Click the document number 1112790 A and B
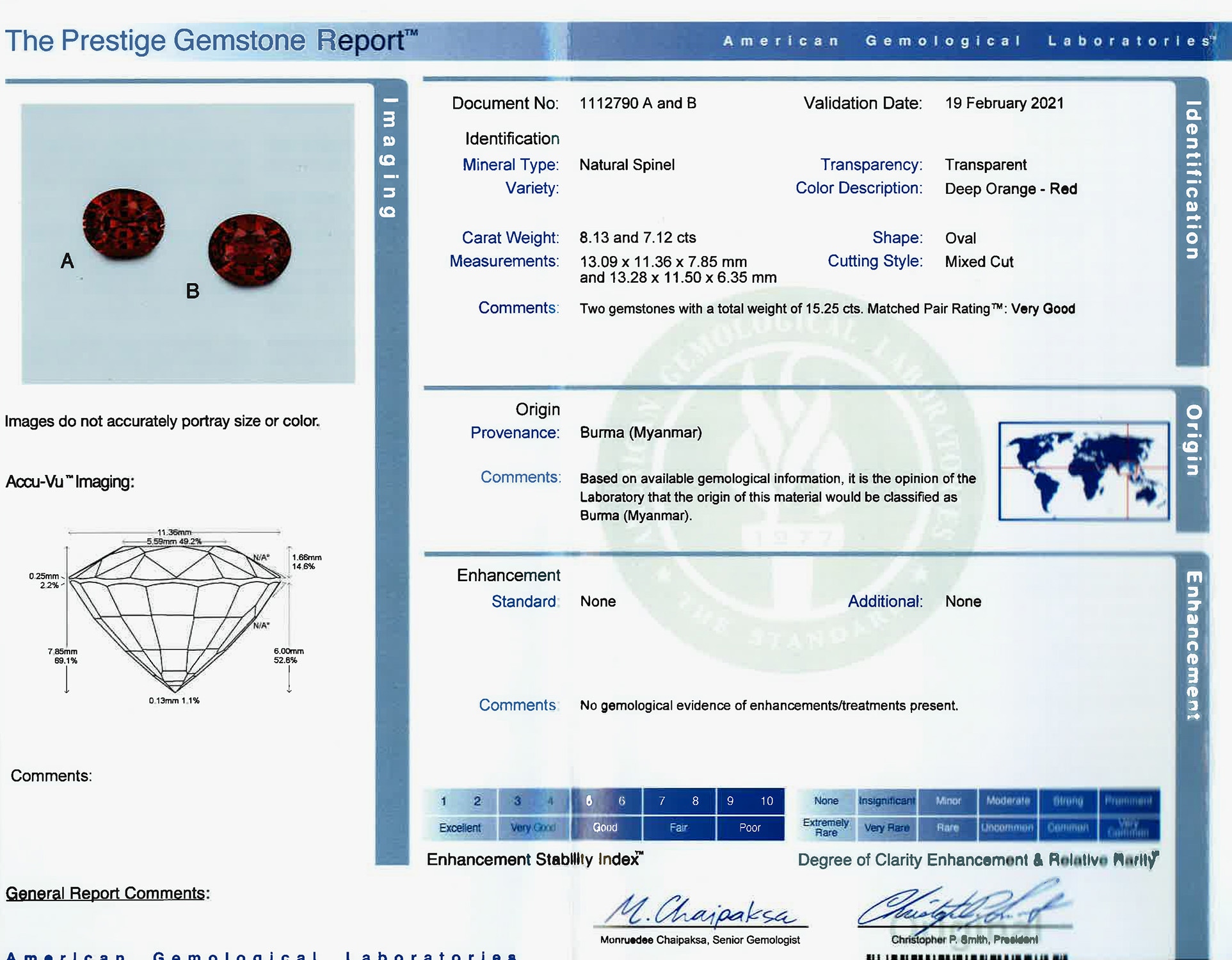The width and height of the screenshot is (1232, 960). (637, 103)
